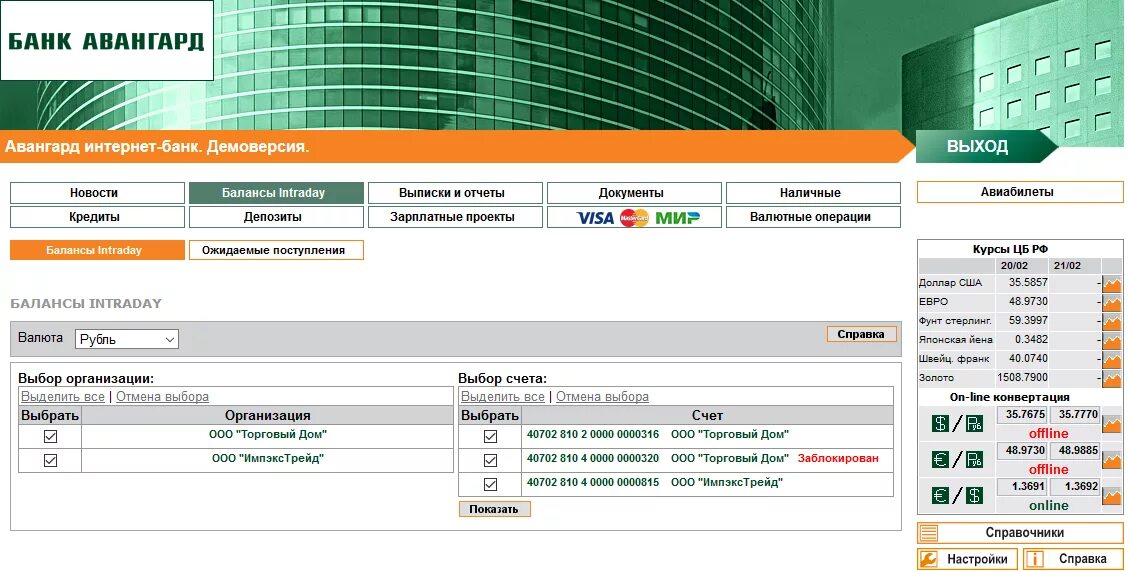Open Настройки via the wrench icon
This screenshot has width=1128, height=571.
click(x=929, y=559)
